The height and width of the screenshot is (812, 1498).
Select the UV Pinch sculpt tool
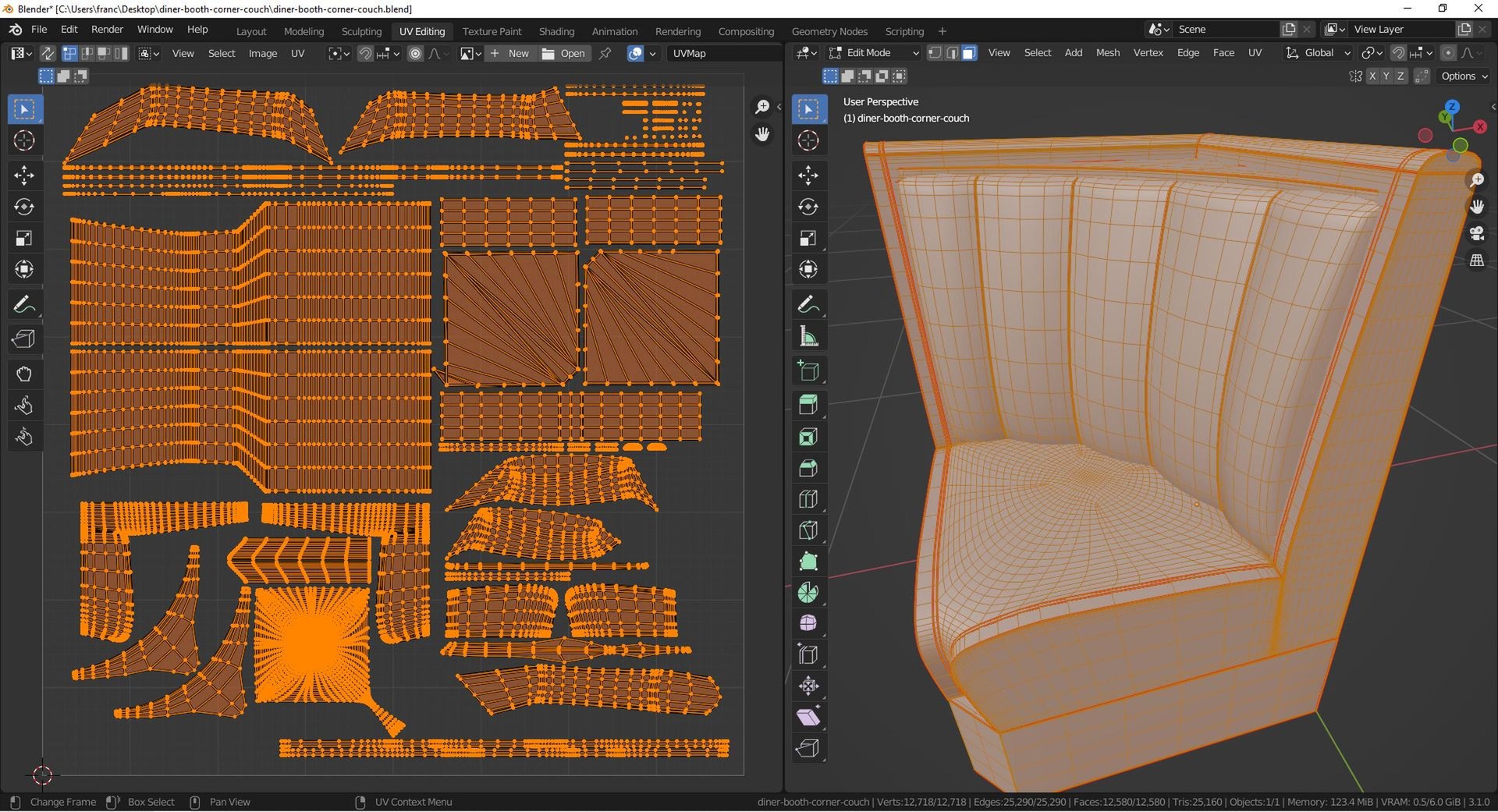(24, 437)
